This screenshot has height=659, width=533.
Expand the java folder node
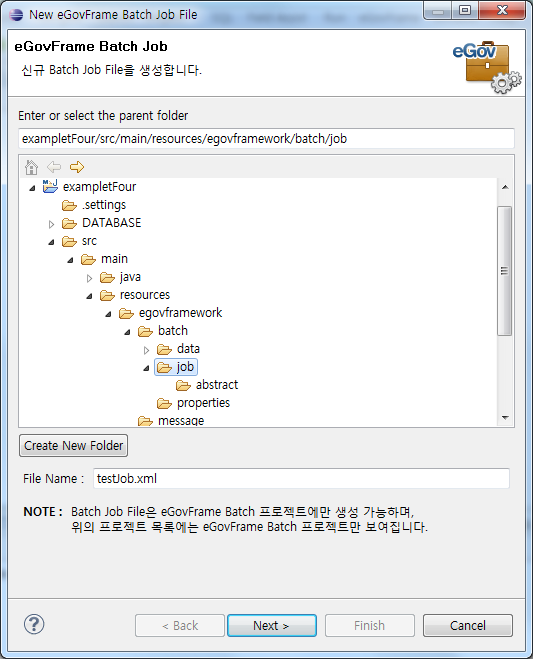[x=89, y=278]
